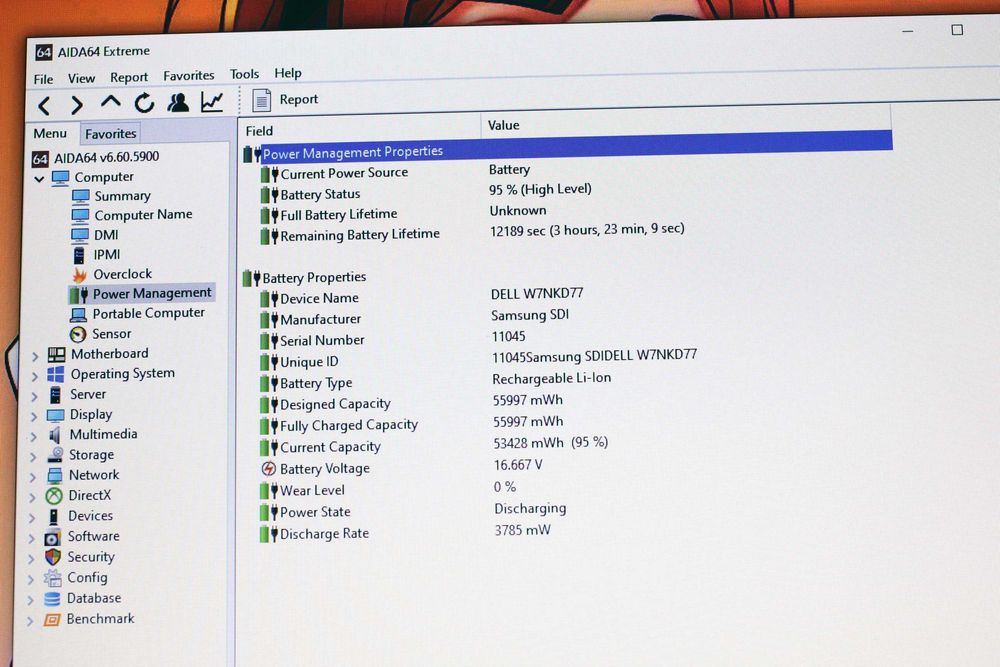This screenshot has width=1000, height=667.
Task: Open the Tools menu
Action: point(244,74)
